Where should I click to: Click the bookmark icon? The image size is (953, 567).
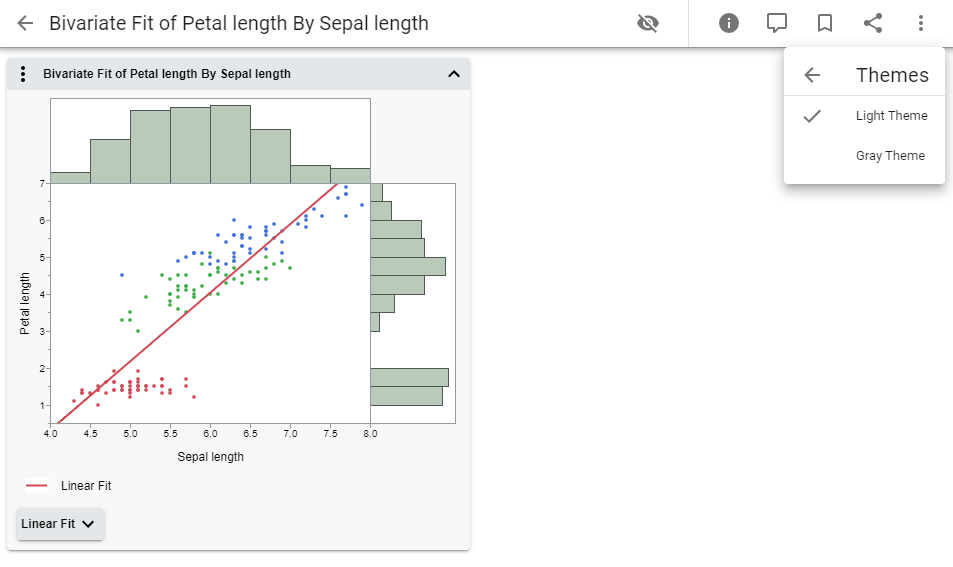(x=825, y=23)
